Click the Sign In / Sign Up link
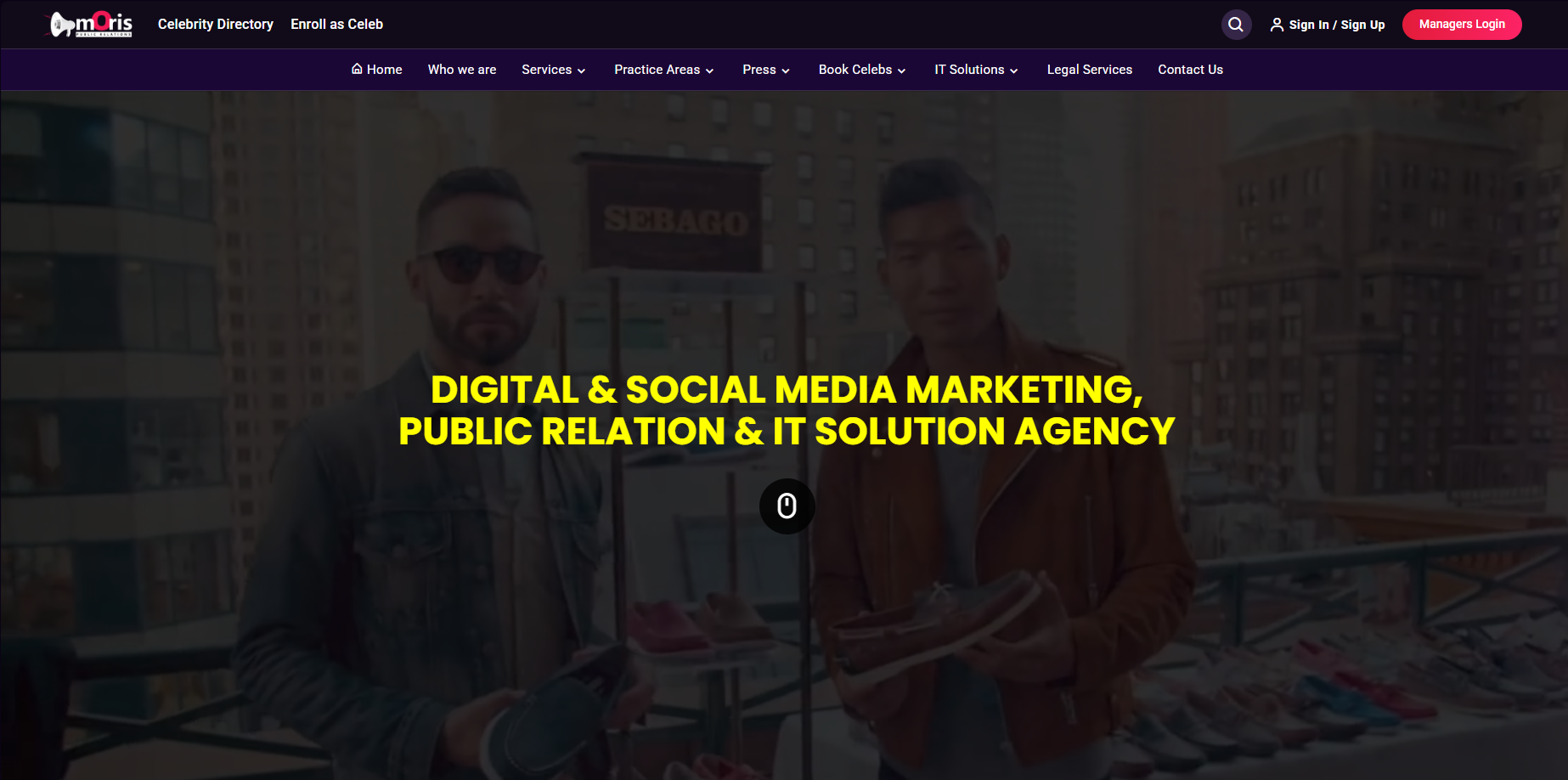1568x780 pixels. (1336, 25)
